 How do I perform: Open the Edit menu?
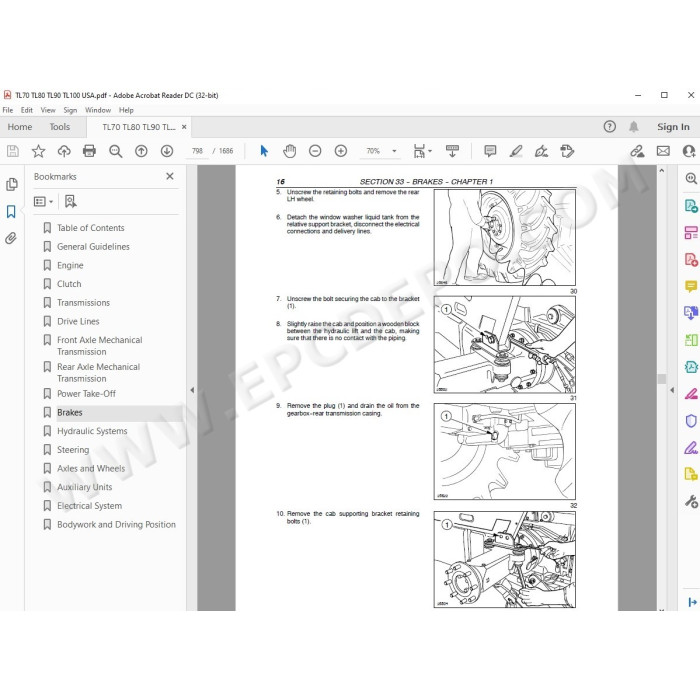tap(27, 110)
